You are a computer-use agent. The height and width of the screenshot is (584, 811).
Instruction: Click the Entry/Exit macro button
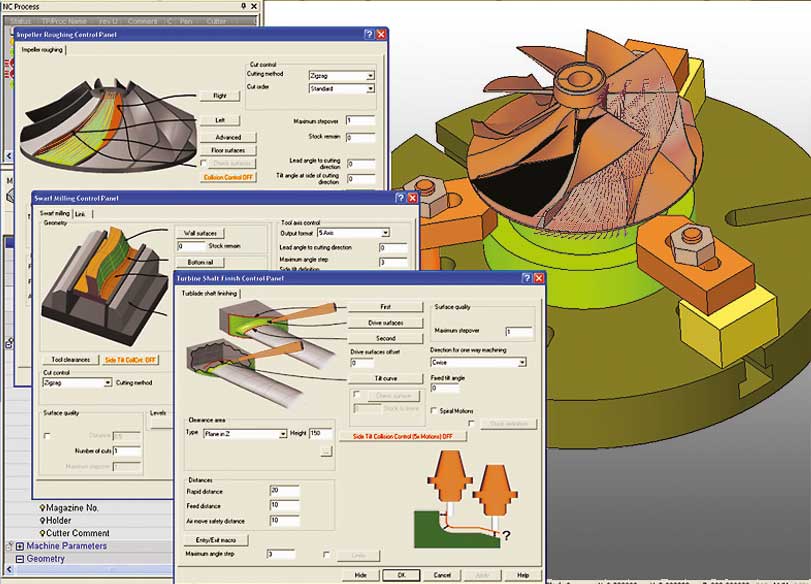tap(216, 540)
